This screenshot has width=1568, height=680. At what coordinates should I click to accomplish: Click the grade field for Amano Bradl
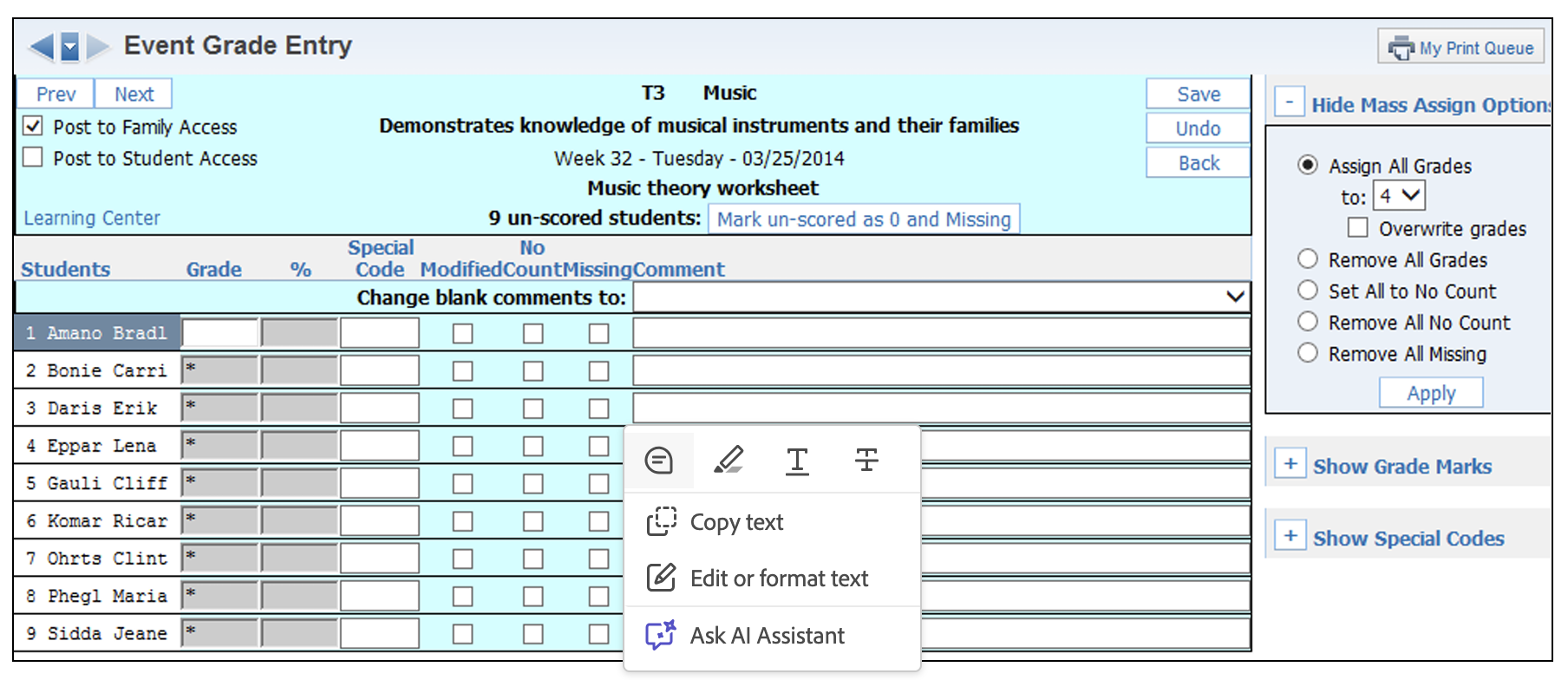click(220, 333)
